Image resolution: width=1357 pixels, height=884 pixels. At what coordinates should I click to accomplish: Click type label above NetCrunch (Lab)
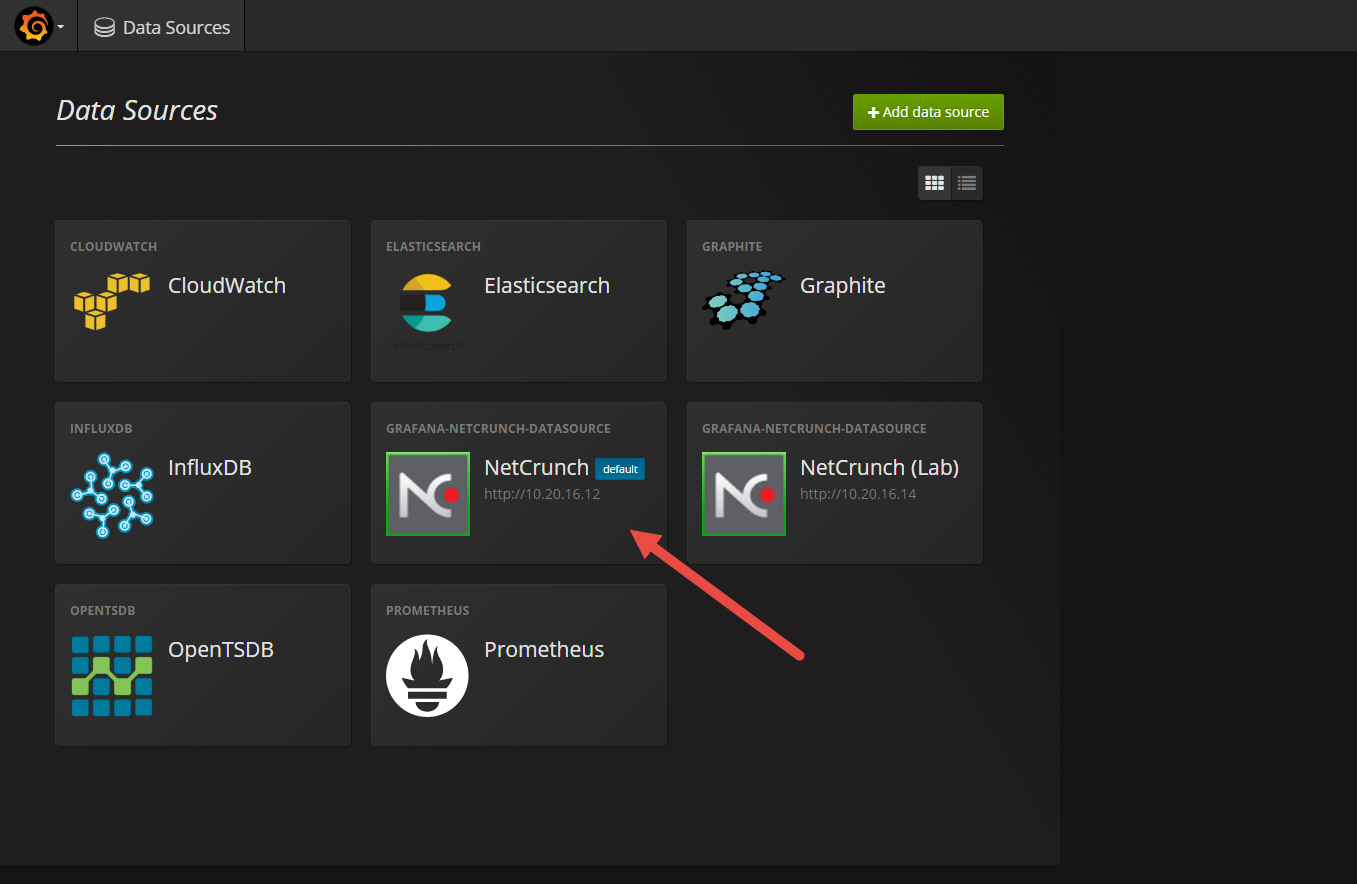coord(814,428)
